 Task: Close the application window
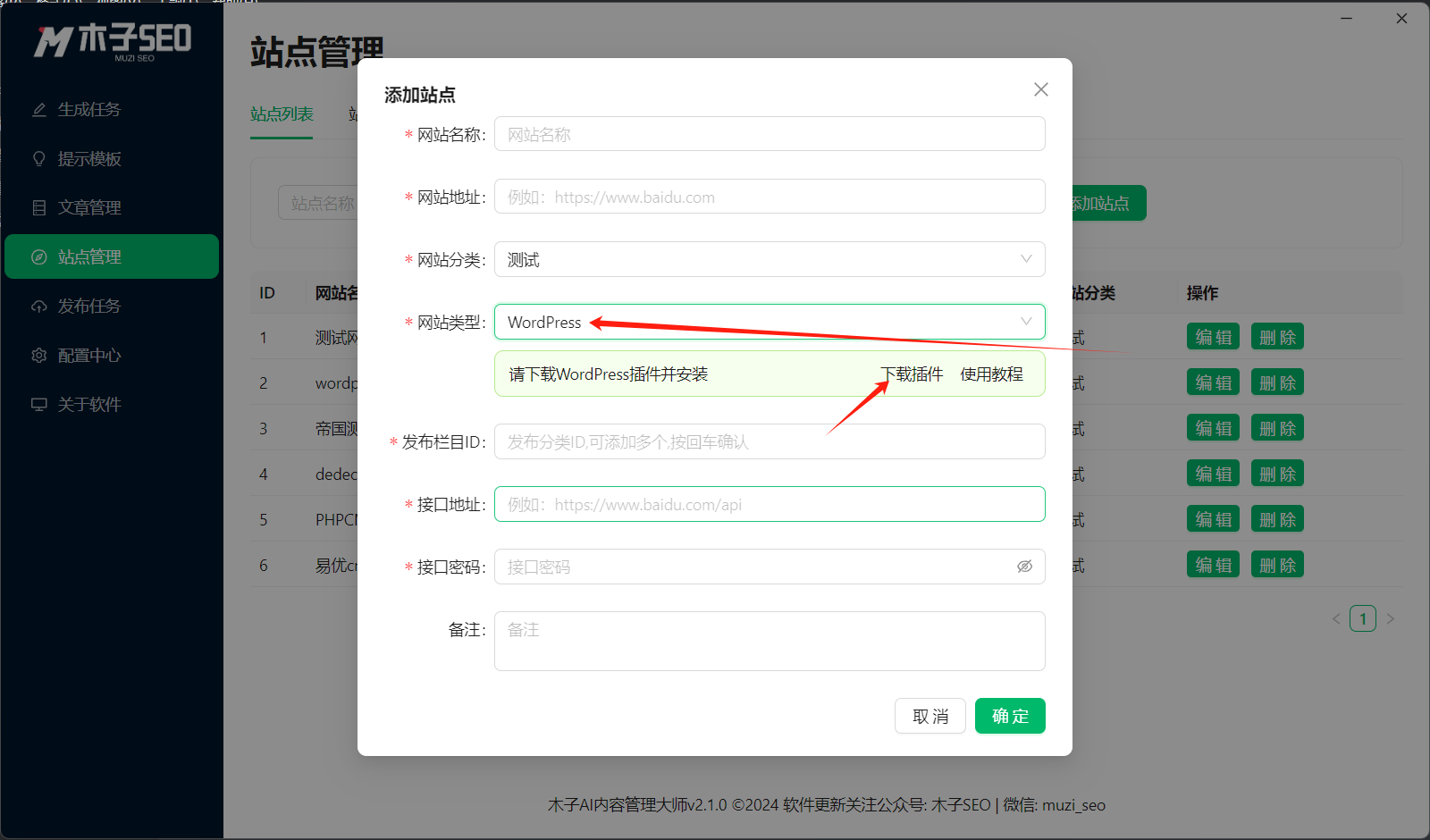click(x=1401, y=18)
